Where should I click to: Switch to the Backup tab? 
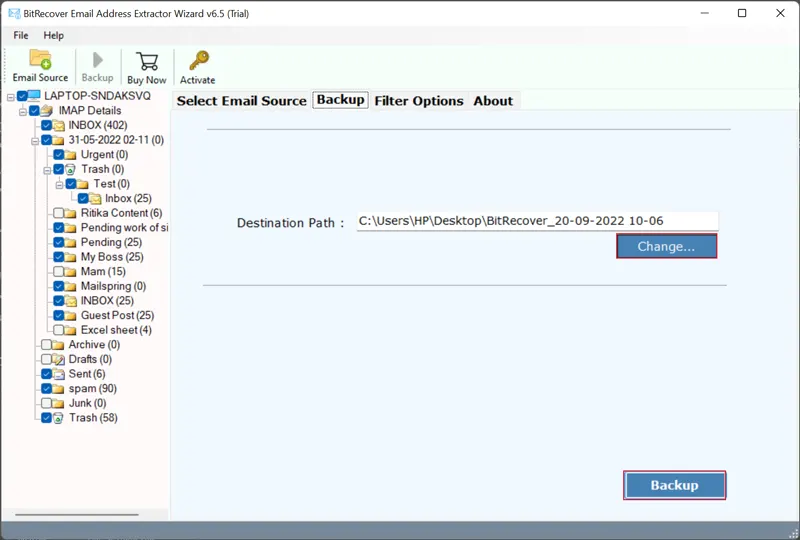tap(340, 100)
